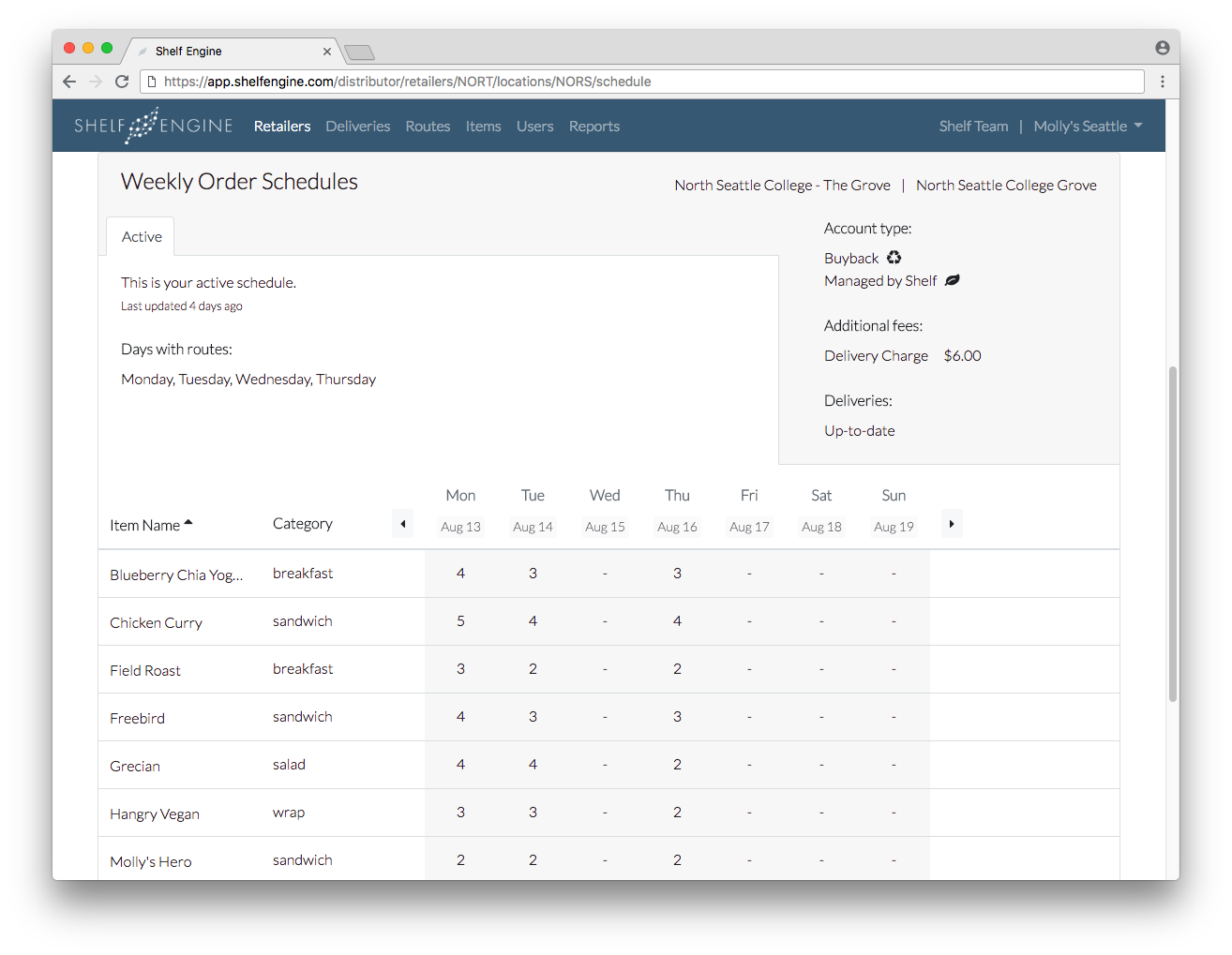Image resolution: width=1232 pixels, height=955 pixels.
Task: Click the salad category in Grecian row
Action: pos(289,765)
